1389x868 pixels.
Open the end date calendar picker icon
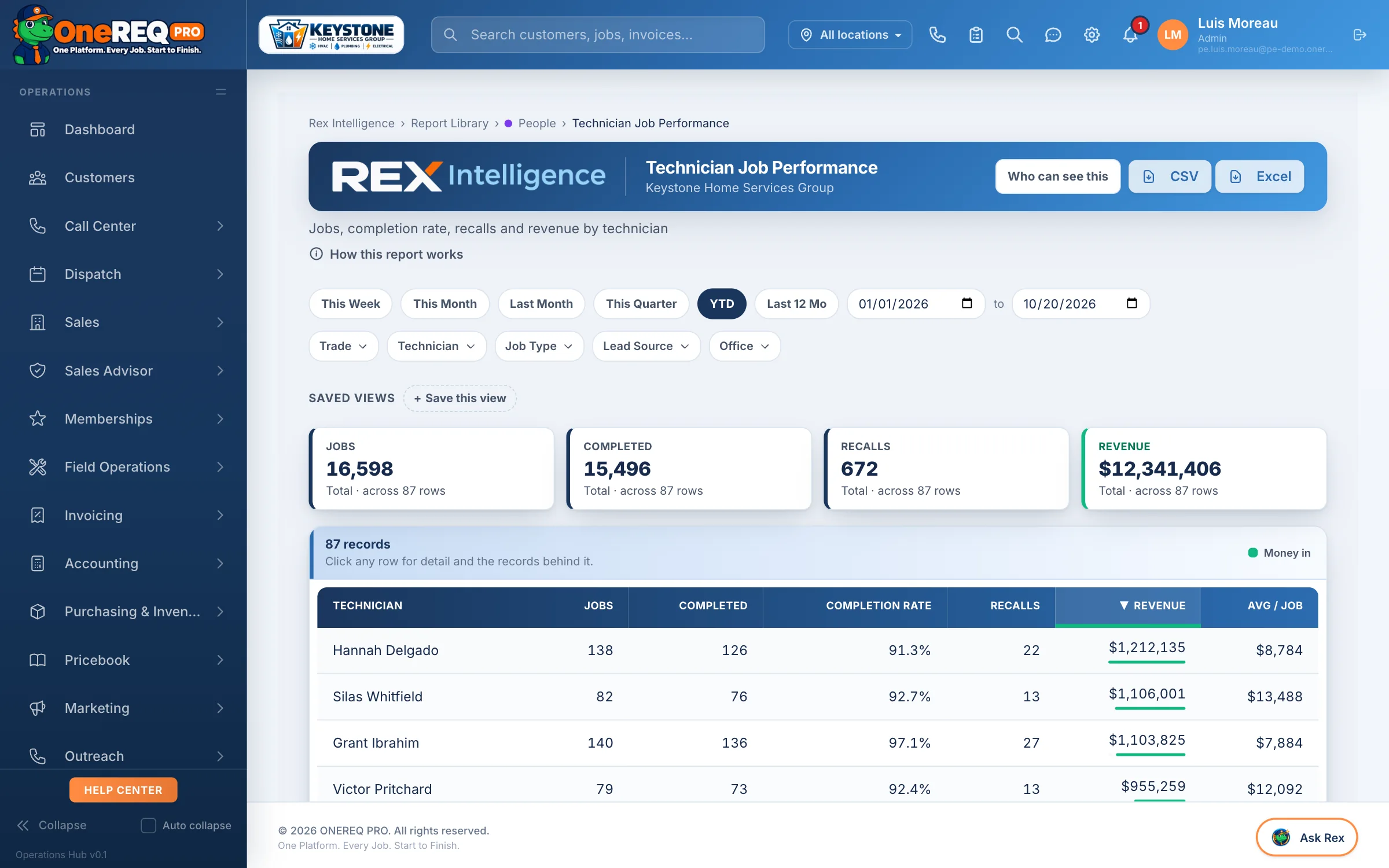pyautogui.click(x=1131, y=303)
